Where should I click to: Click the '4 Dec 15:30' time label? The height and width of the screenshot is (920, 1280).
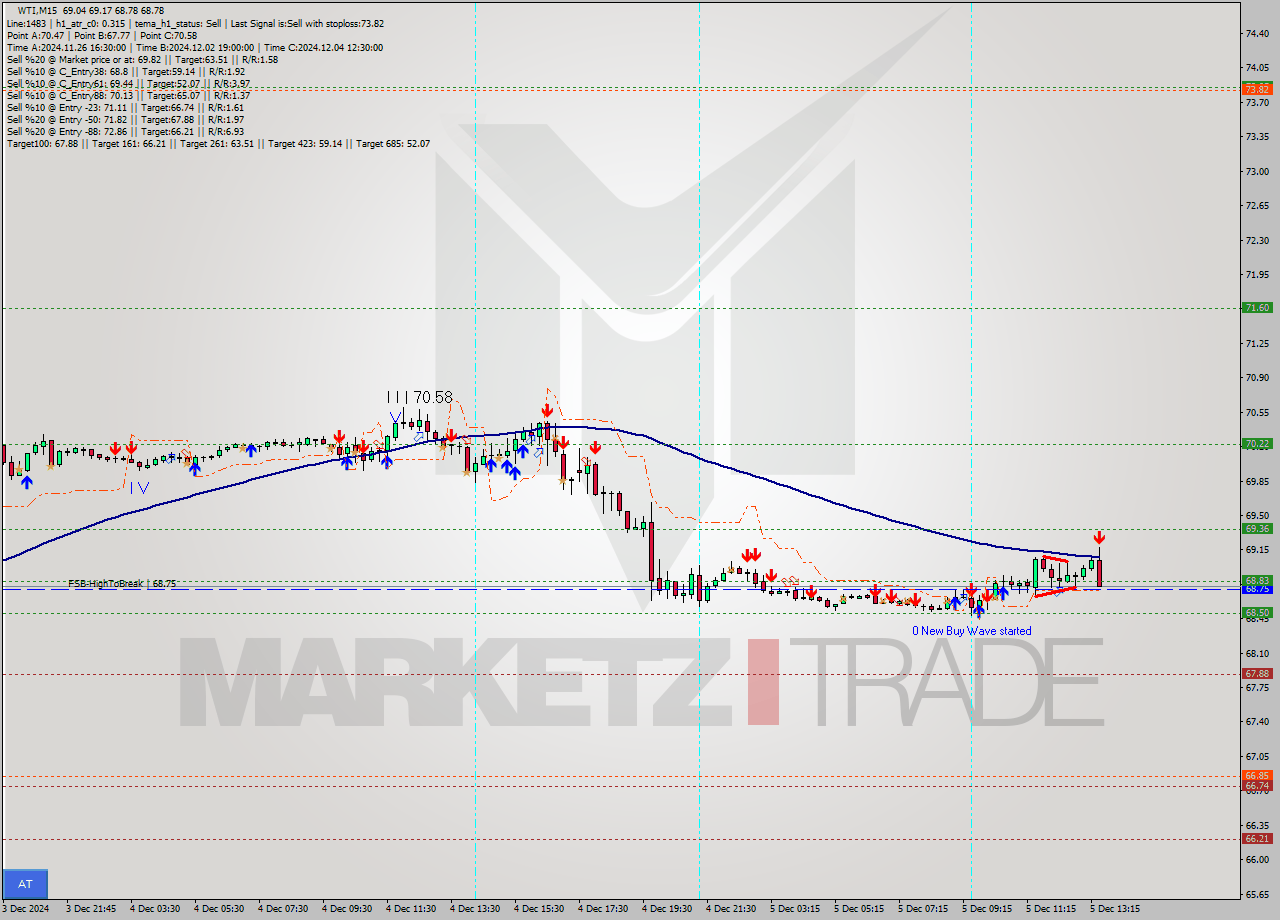pyautogui.click(x=539, y=909)
